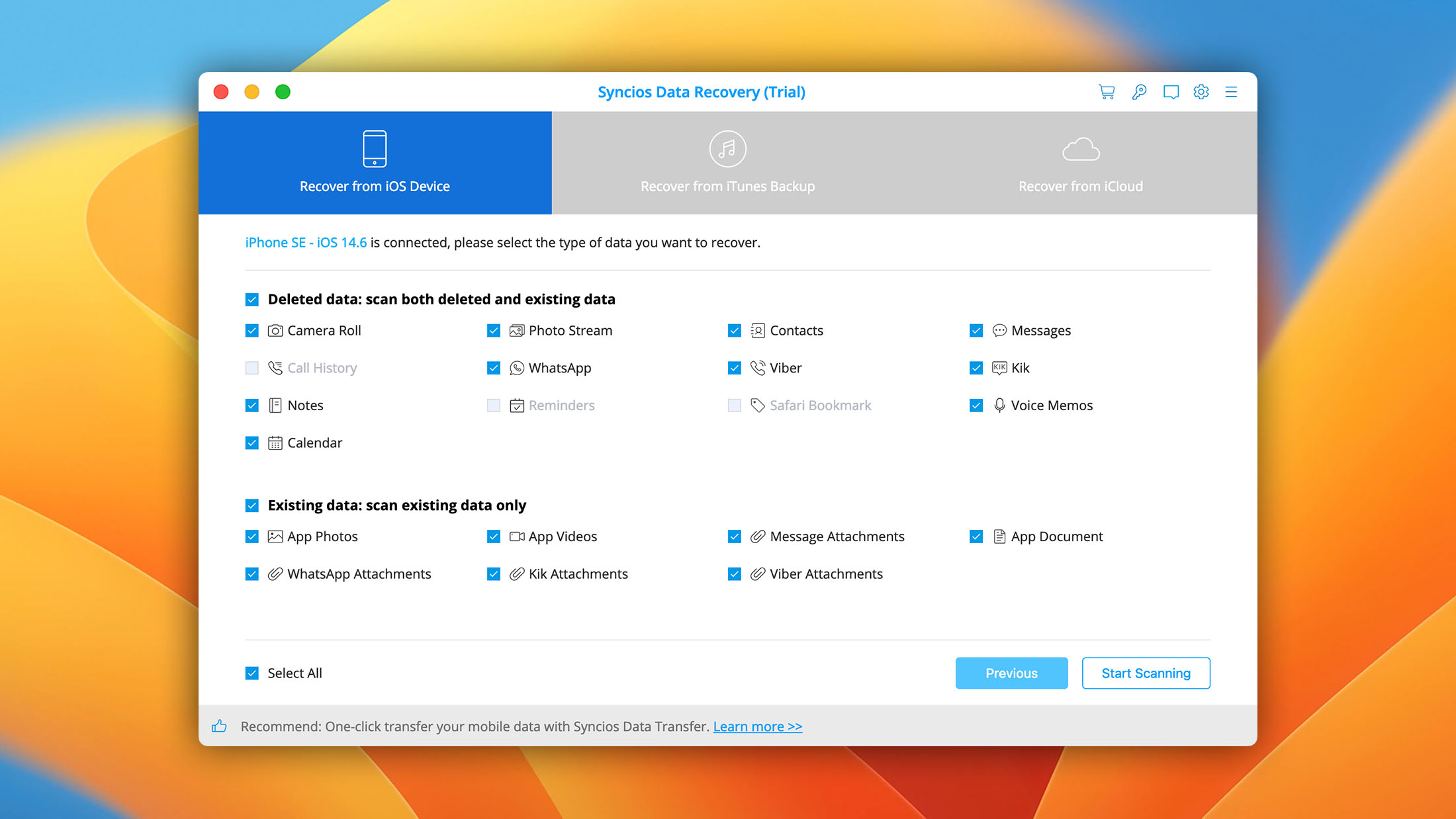Click the Calendar grid icon
Image resolution: width=1456 pixels, height=819 pixels.
coord(275,443)
